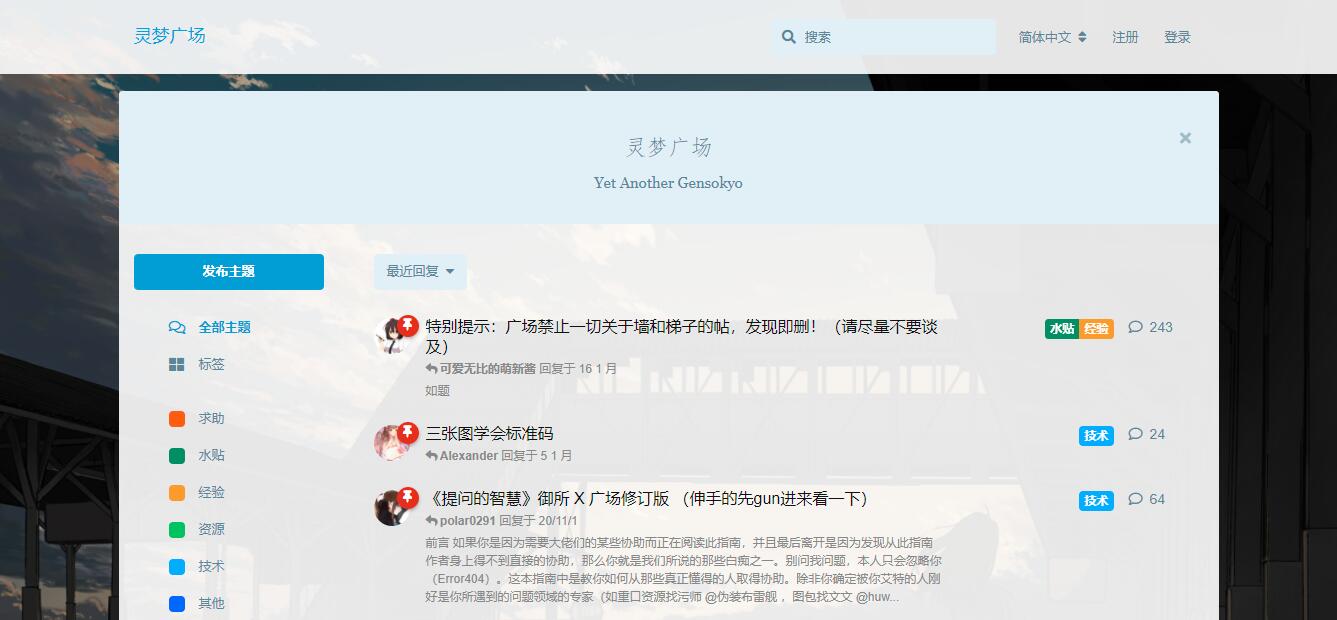Image resolution: width=1337 pixels, height=620 pixels.
Task: Click the tags grid icon in sidebar
Action: pos(177,365)
